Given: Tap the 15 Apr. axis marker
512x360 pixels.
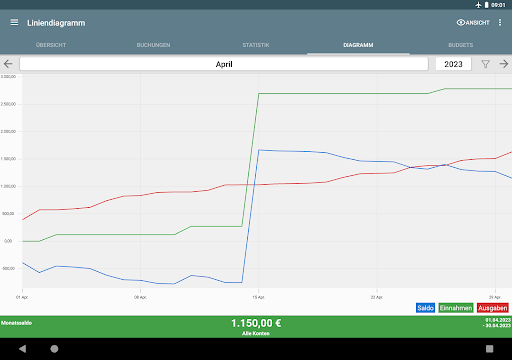Looking at the screenshot, I should pos(259,297).
